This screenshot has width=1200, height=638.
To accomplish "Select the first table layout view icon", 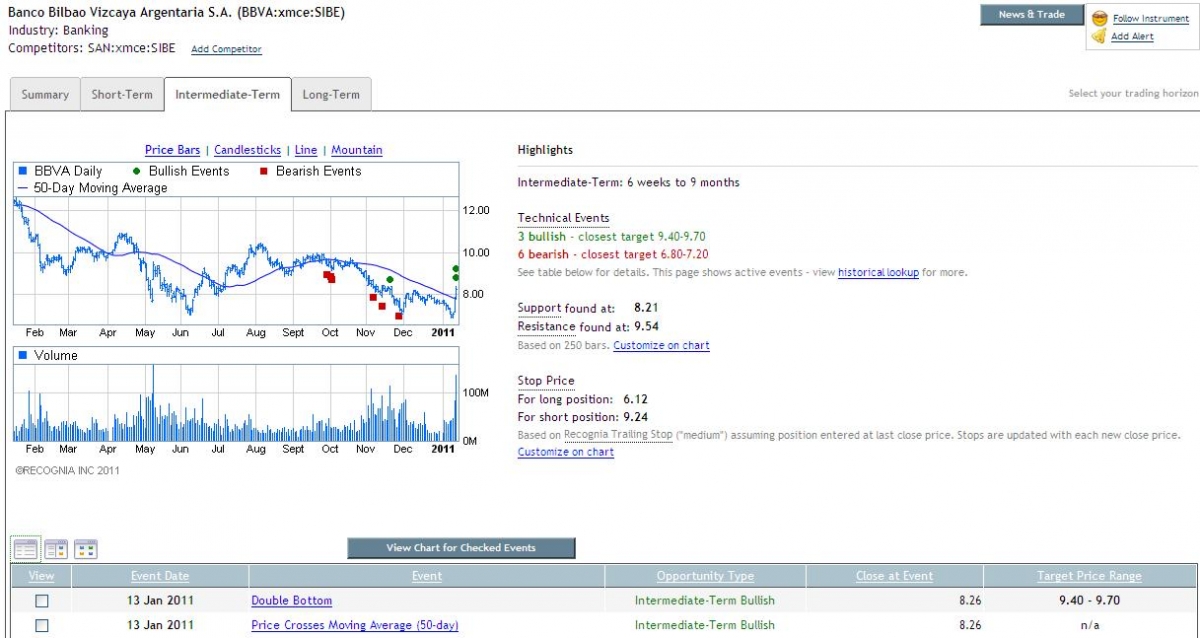I will (26, 549).
